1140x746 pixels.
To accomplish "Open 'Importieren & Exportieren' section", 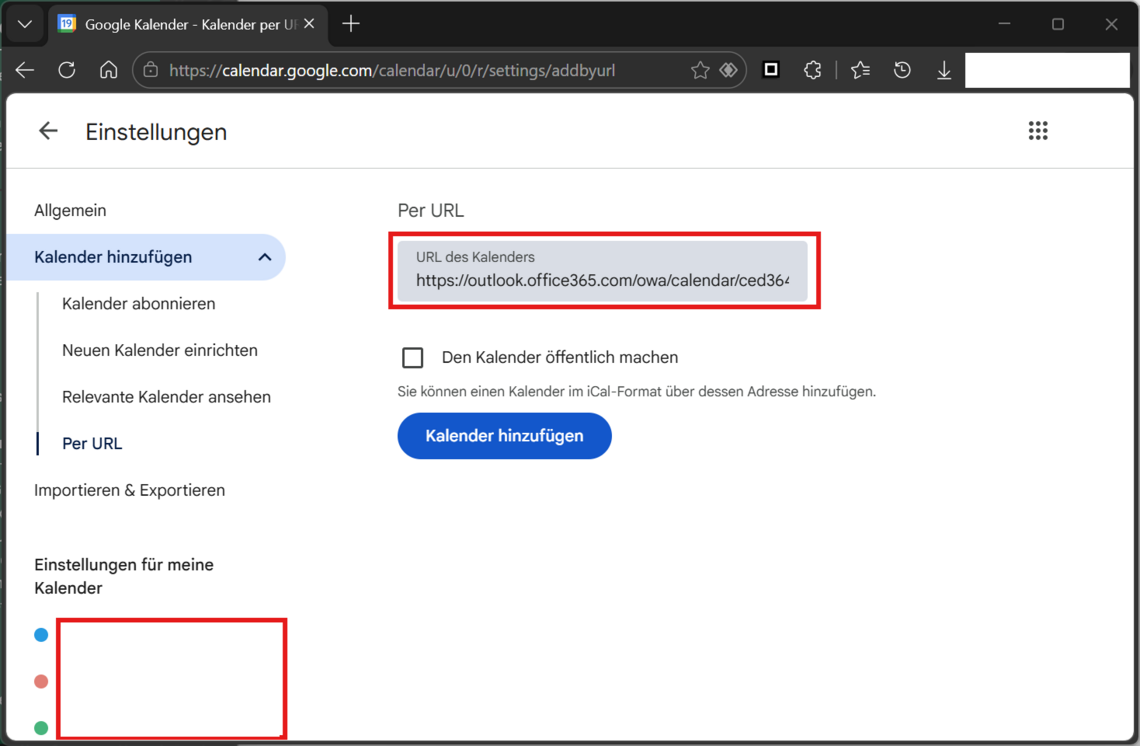I will click(x=129, y=491).
